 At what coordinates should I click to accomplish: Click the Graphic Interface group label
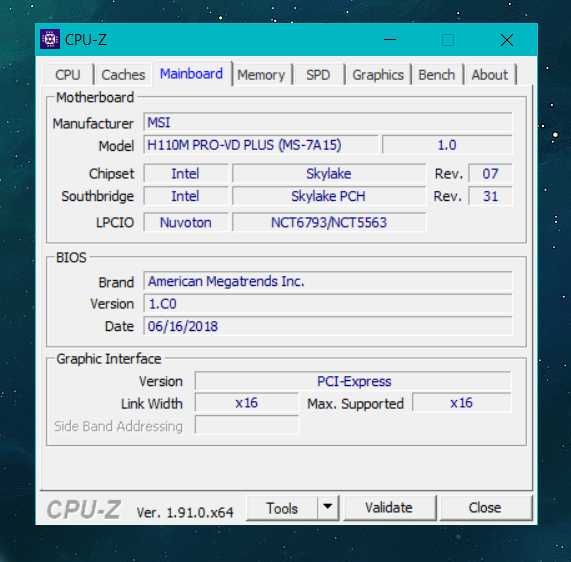click(109, 359)
